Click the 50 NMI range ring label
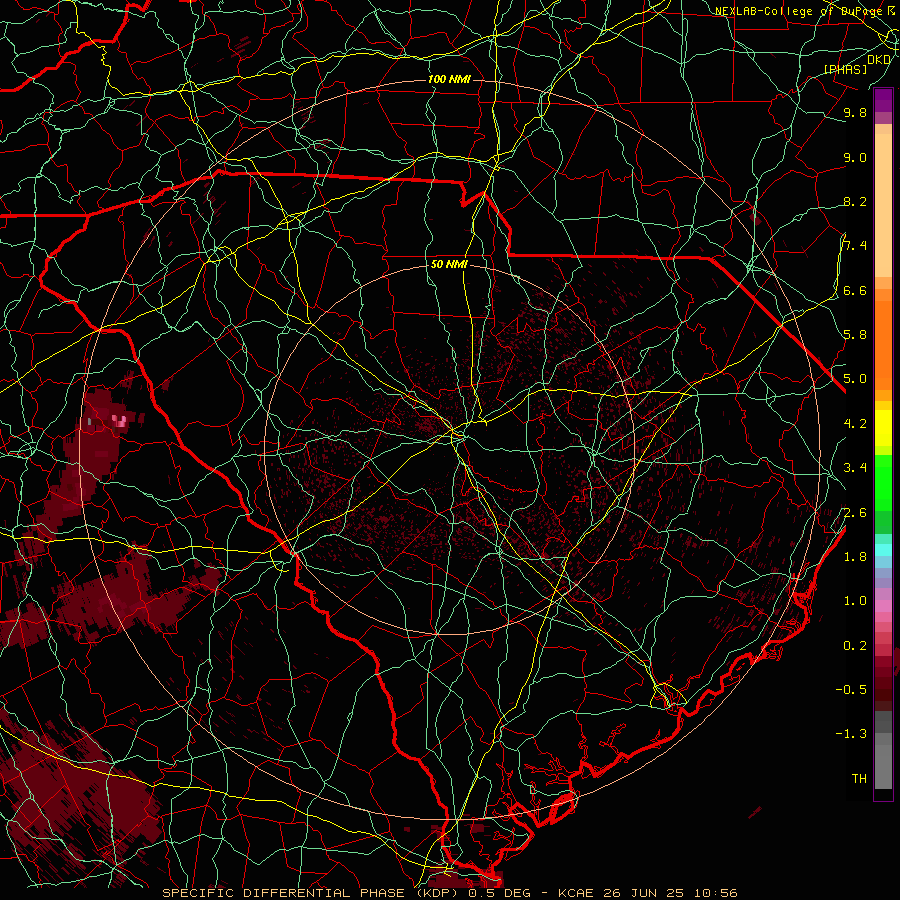The image size is (900, 900). [449, 265]
